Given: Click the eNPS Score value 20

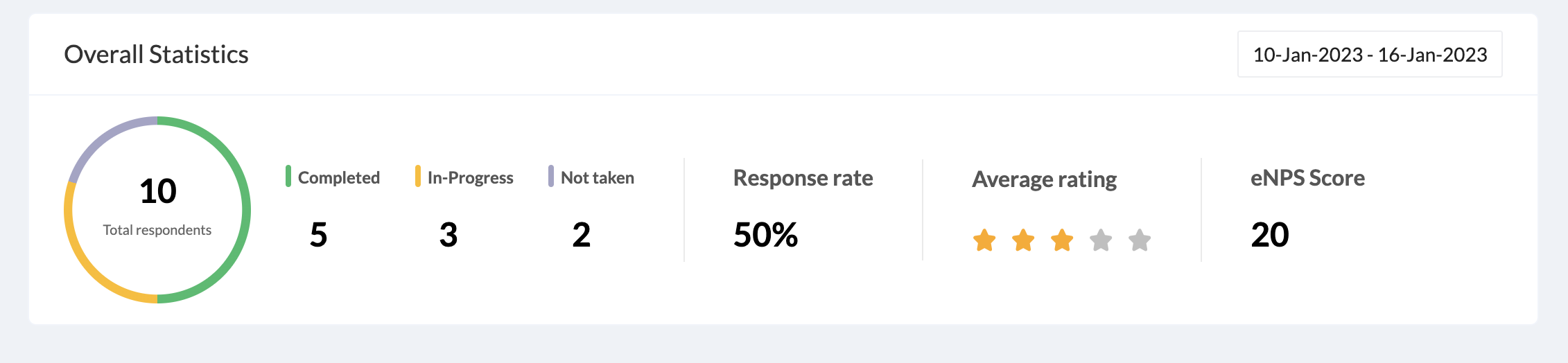Looking at the screenshot, I should click(x=1270, y=235).
